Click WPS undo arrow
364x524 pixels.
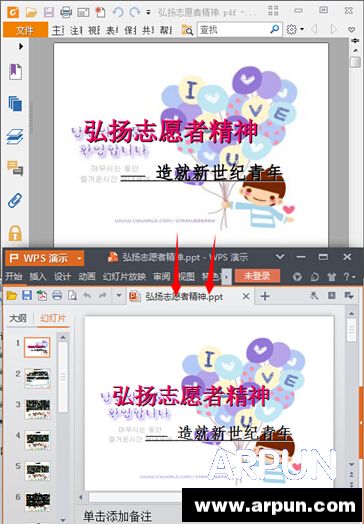(87, 295)
